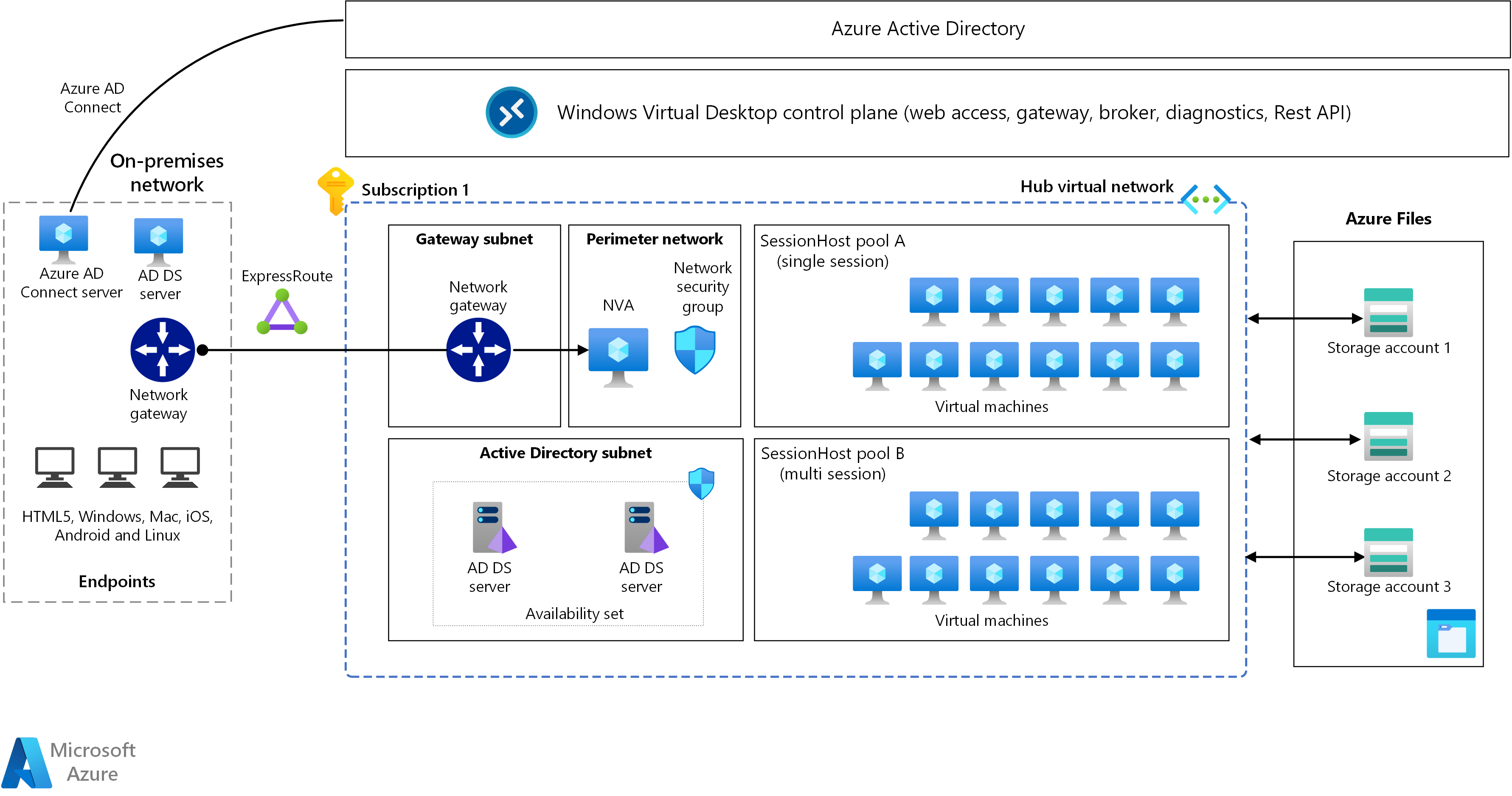1512x796 pixels.
Task: Click the Storage account 3 label
Action: 1389,586
